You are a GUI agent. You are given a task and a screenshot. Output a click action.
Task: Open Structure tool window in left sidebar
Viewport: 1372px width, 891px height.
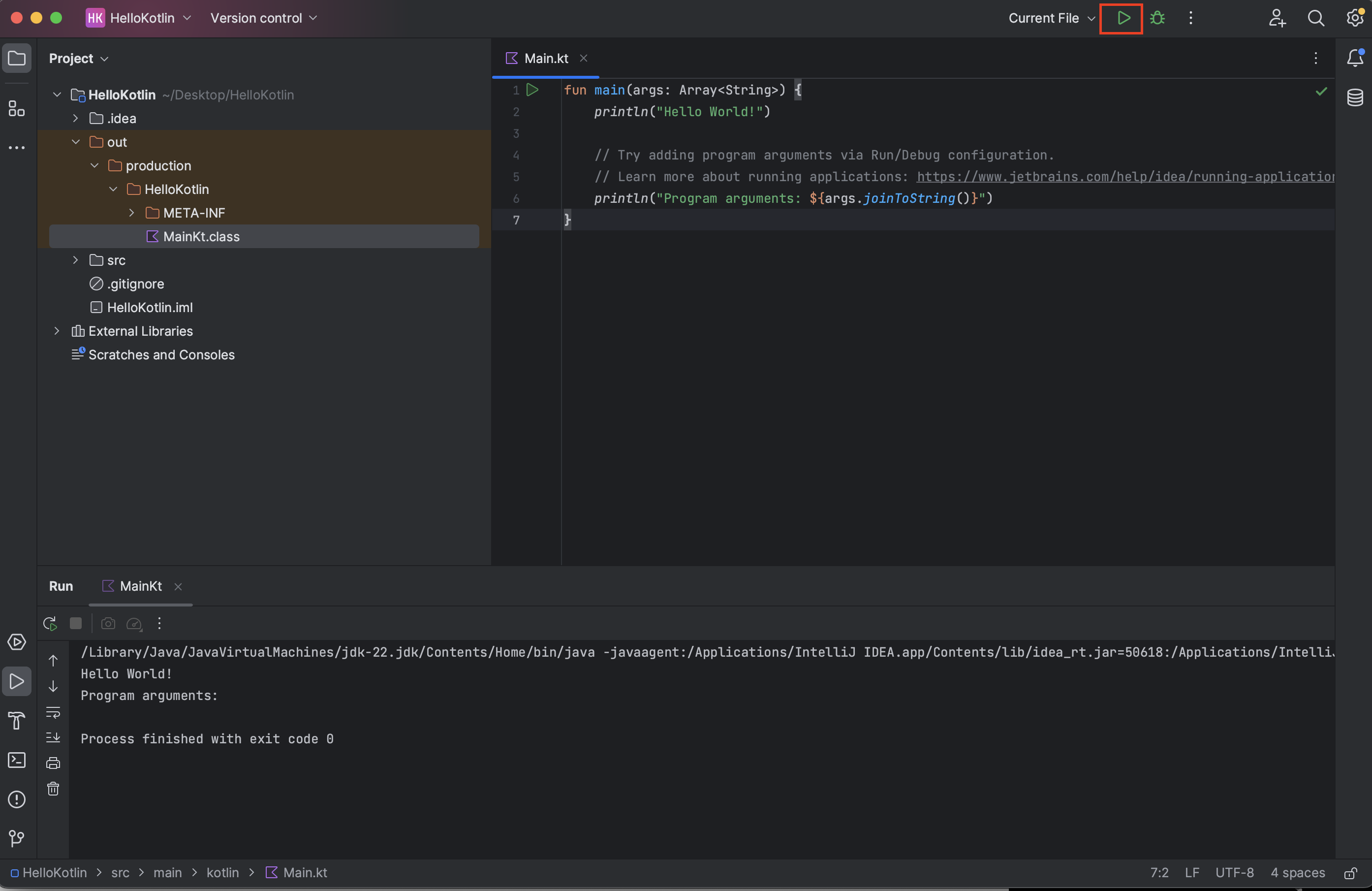(17, 108)
